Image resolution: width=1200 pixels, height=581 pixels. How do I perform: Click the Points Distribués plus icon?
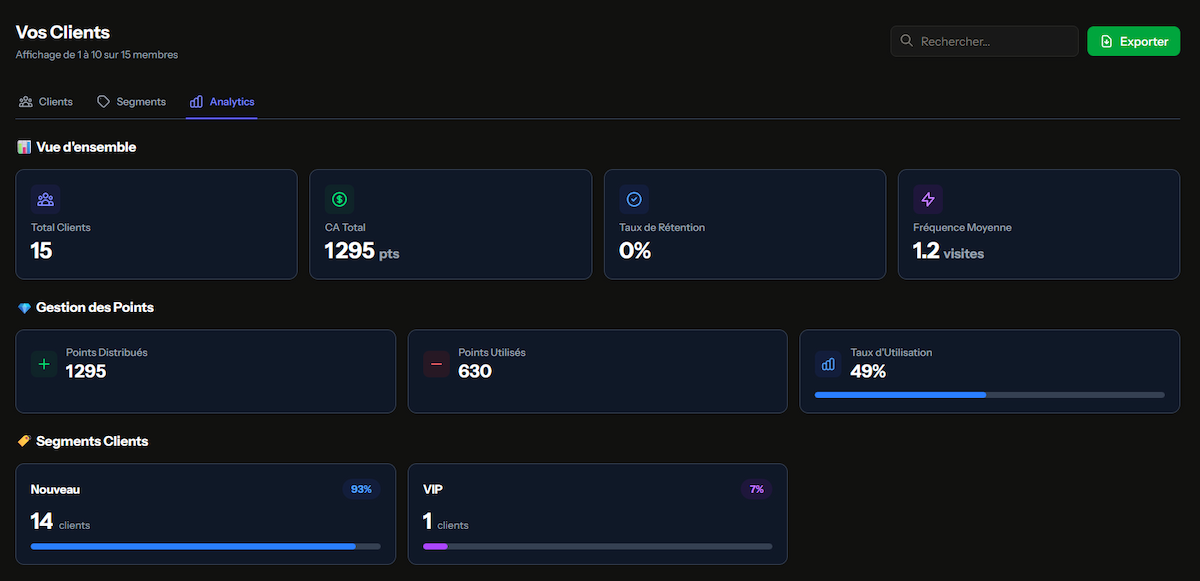(44, 364)
